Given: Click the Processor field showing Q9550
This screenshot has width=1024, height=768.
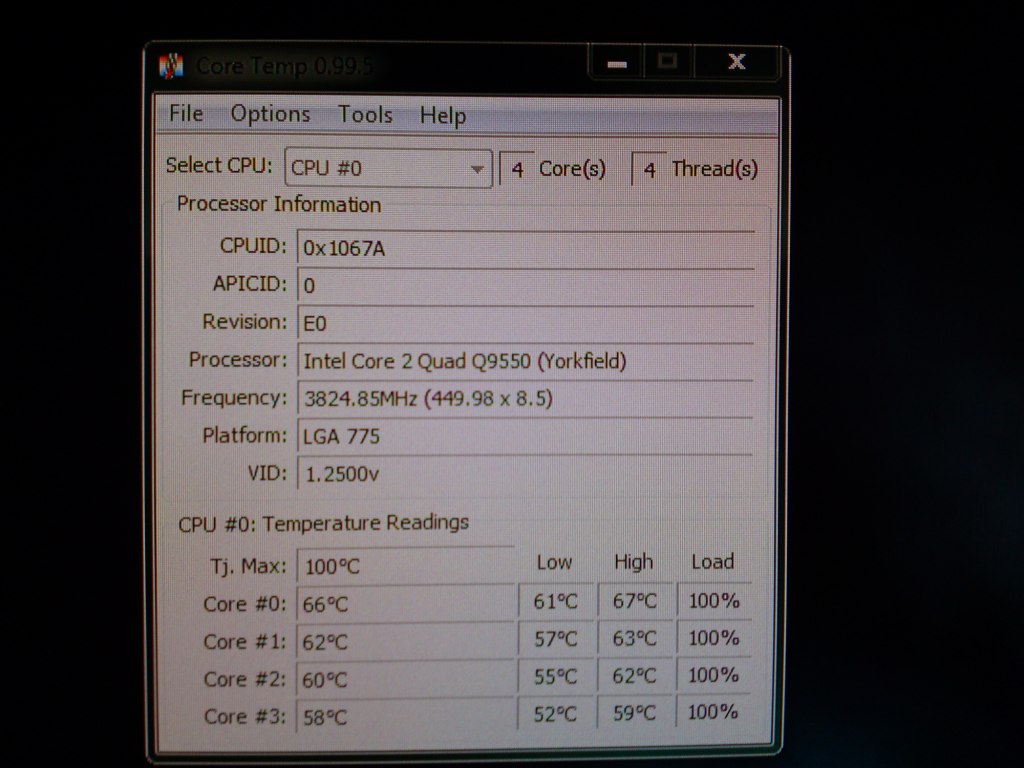Looking at the screenshot, I should coord(526,360).
